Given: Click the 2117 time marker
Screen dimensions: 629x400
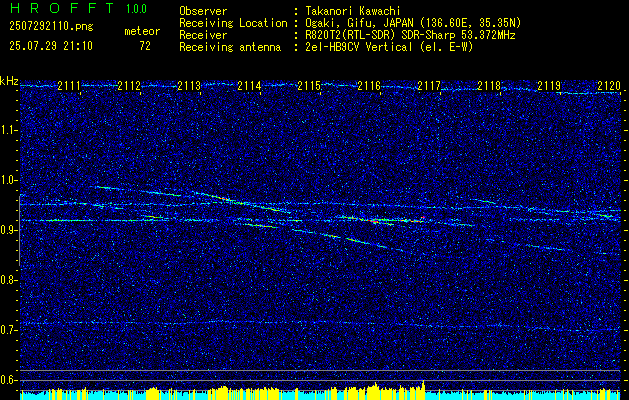Looking at the screenshot, I should pos(429,86).
